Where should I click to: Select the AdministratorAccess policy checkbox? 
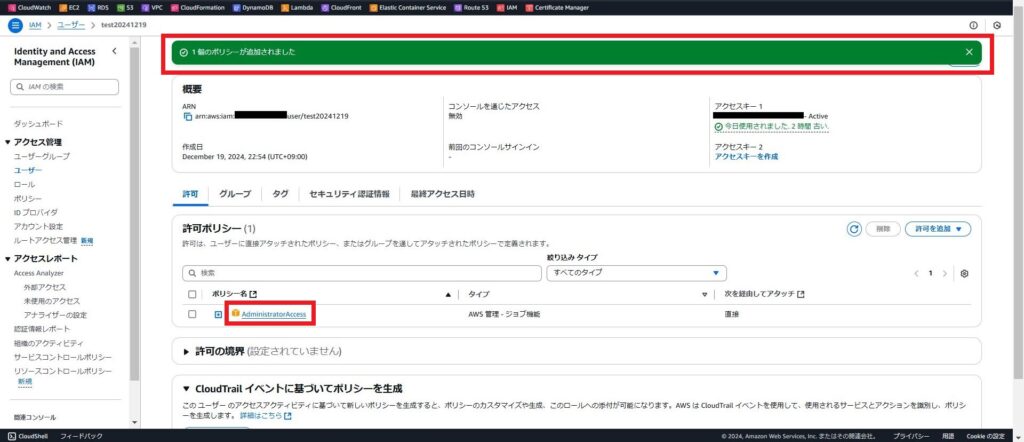point(193,315)
